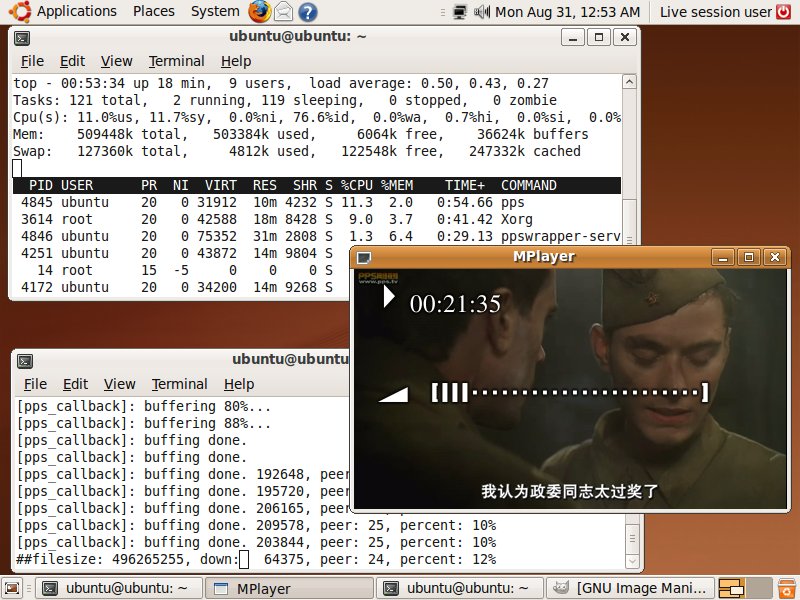Click the '##filesize: 496265255' line
The image size is (800, 600).
pos(256,559)
